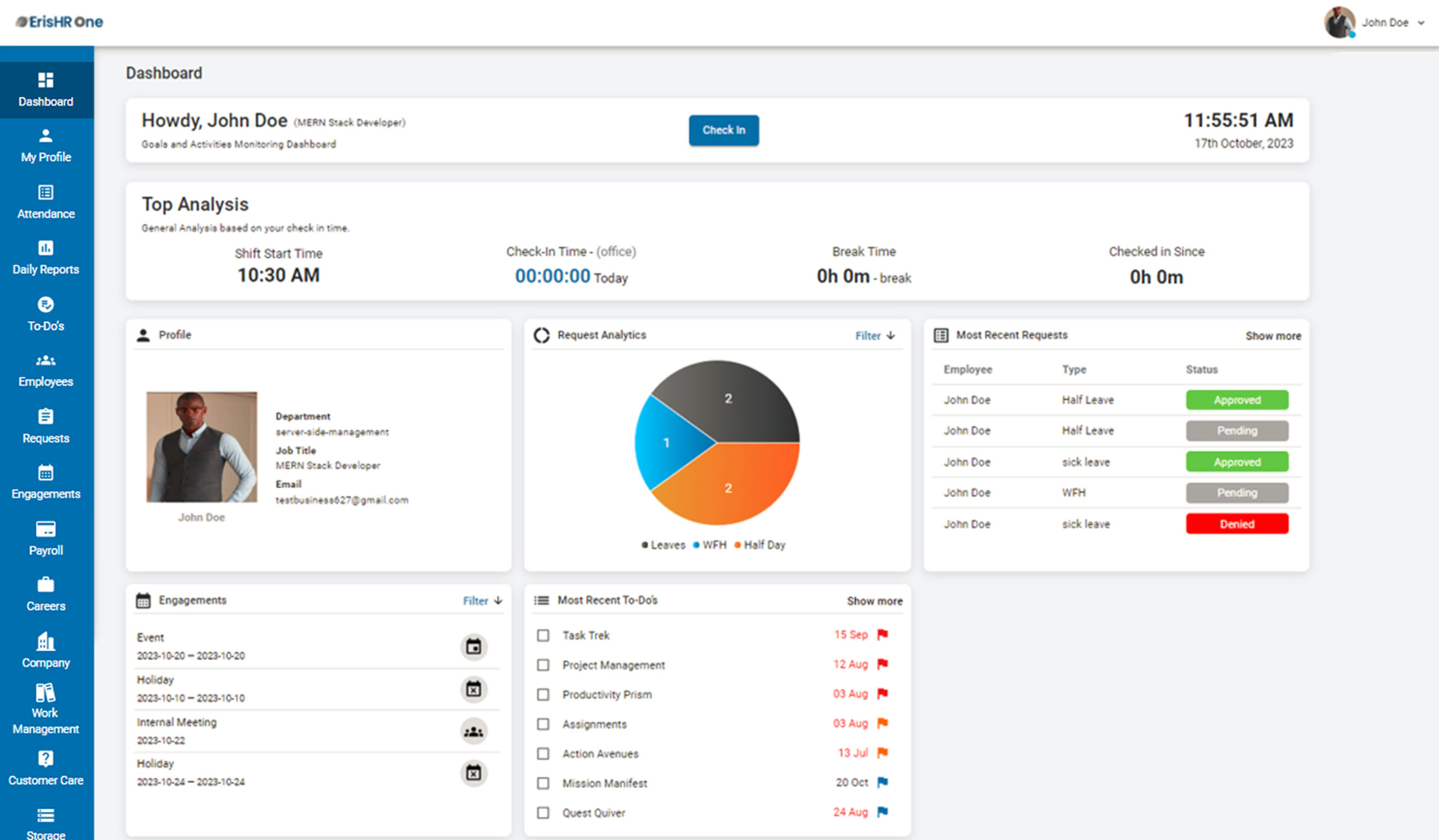This screenshot has height=840, width=1439.
Task: Open the Payroll section
Action: (x=46, y=539)
